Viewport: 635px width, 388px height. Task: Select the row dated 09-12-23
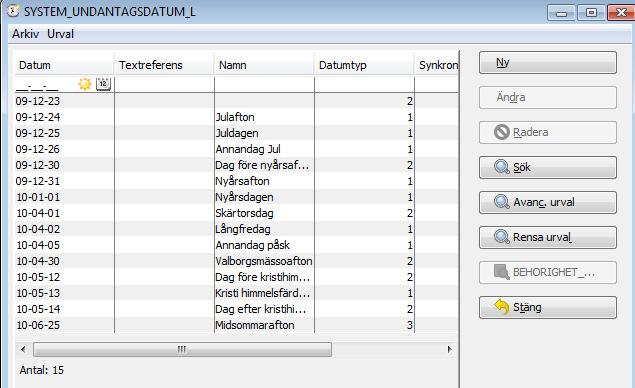[x=237, y=101]
